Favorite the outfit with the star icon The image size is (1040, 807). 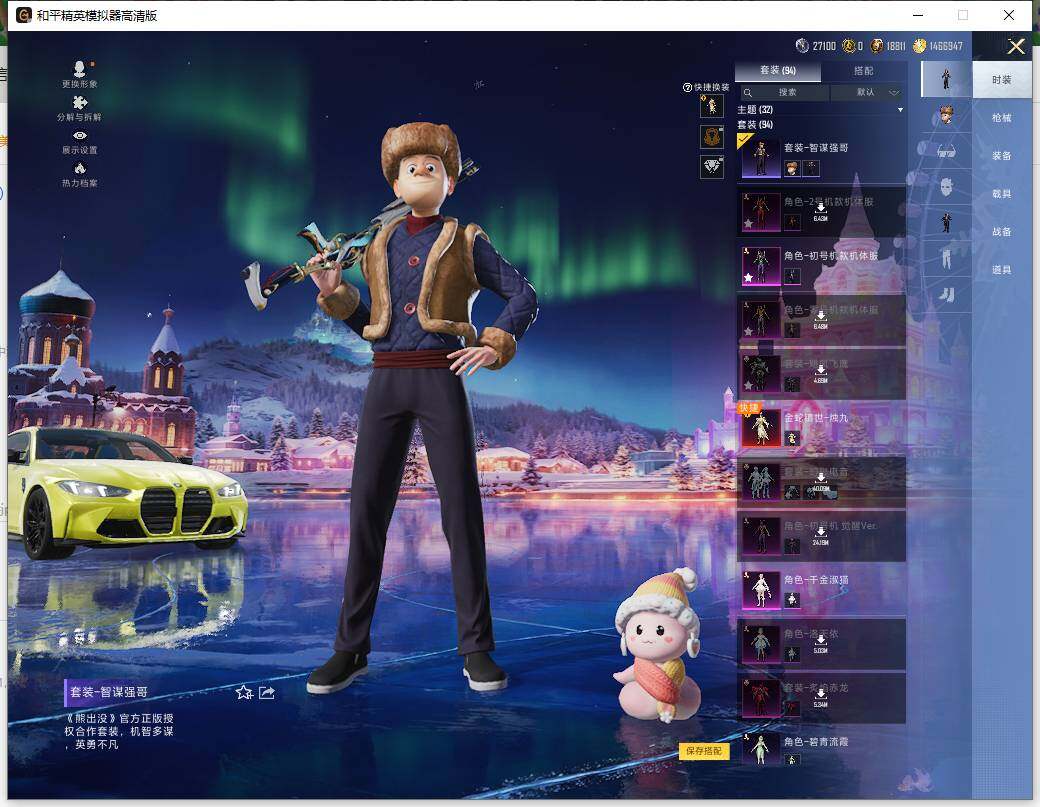[x=244, y=693]
